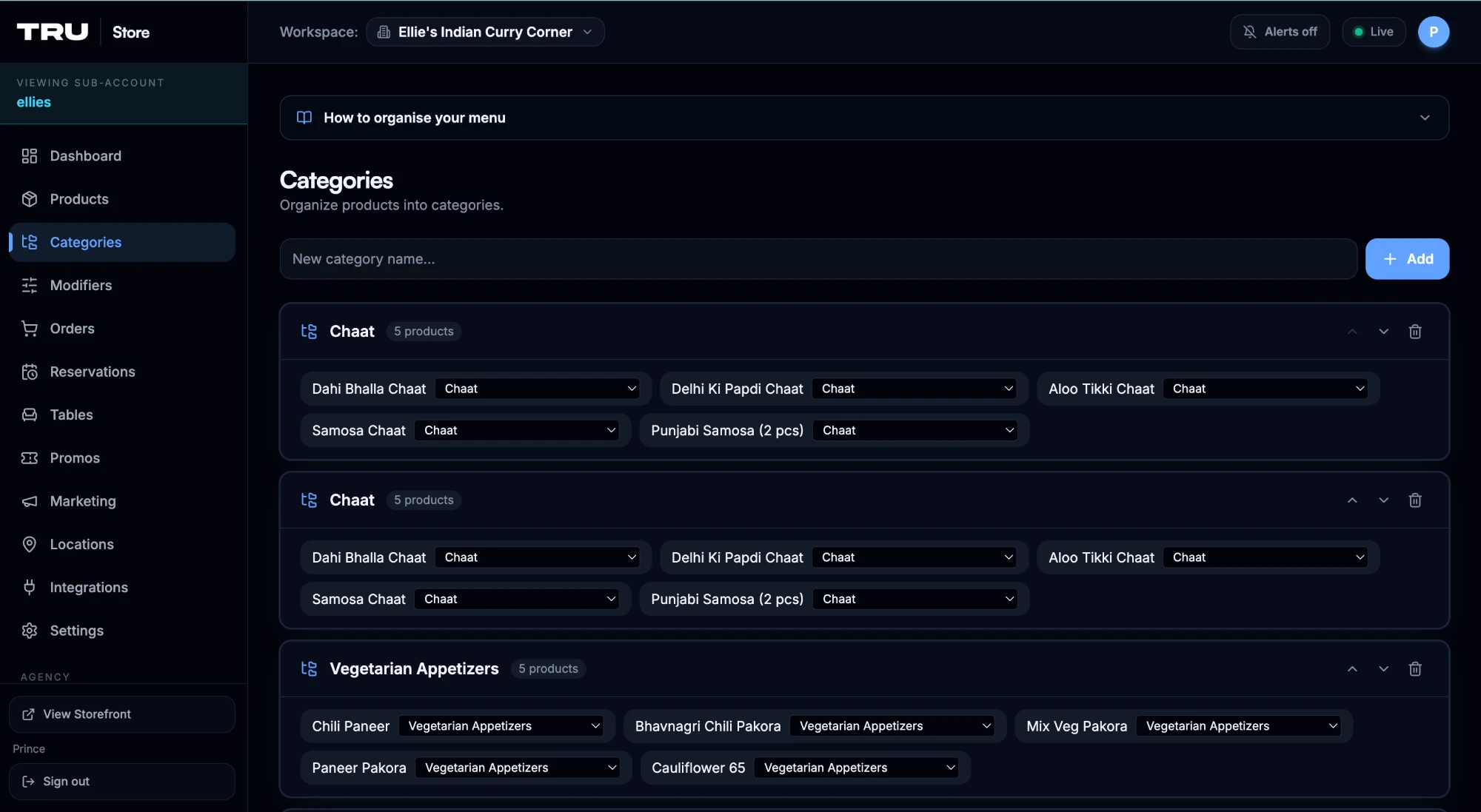Click the Modifiers sliders icon

coord(30,285)
